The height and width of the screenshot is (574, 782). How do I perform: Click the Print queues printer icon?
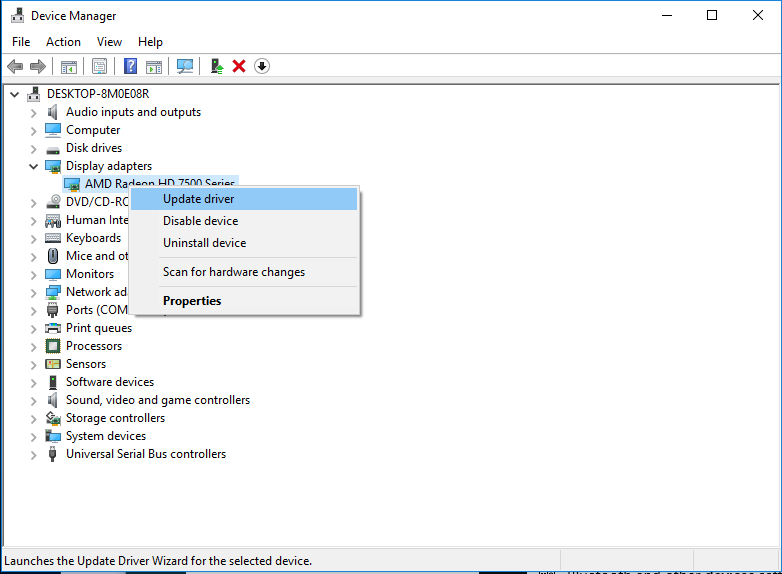click(53, 328)
